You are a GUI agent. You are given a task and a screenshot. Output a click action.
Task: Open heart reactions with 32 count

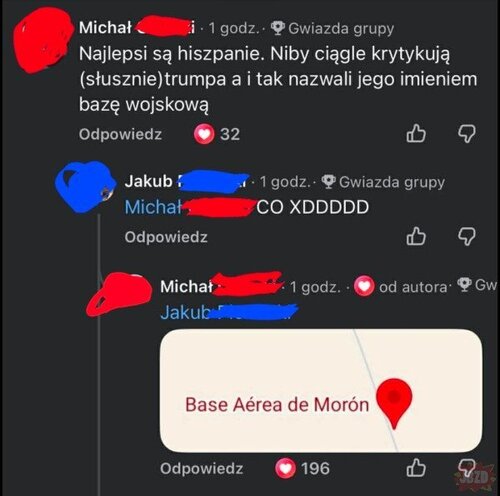click(217, 134)
